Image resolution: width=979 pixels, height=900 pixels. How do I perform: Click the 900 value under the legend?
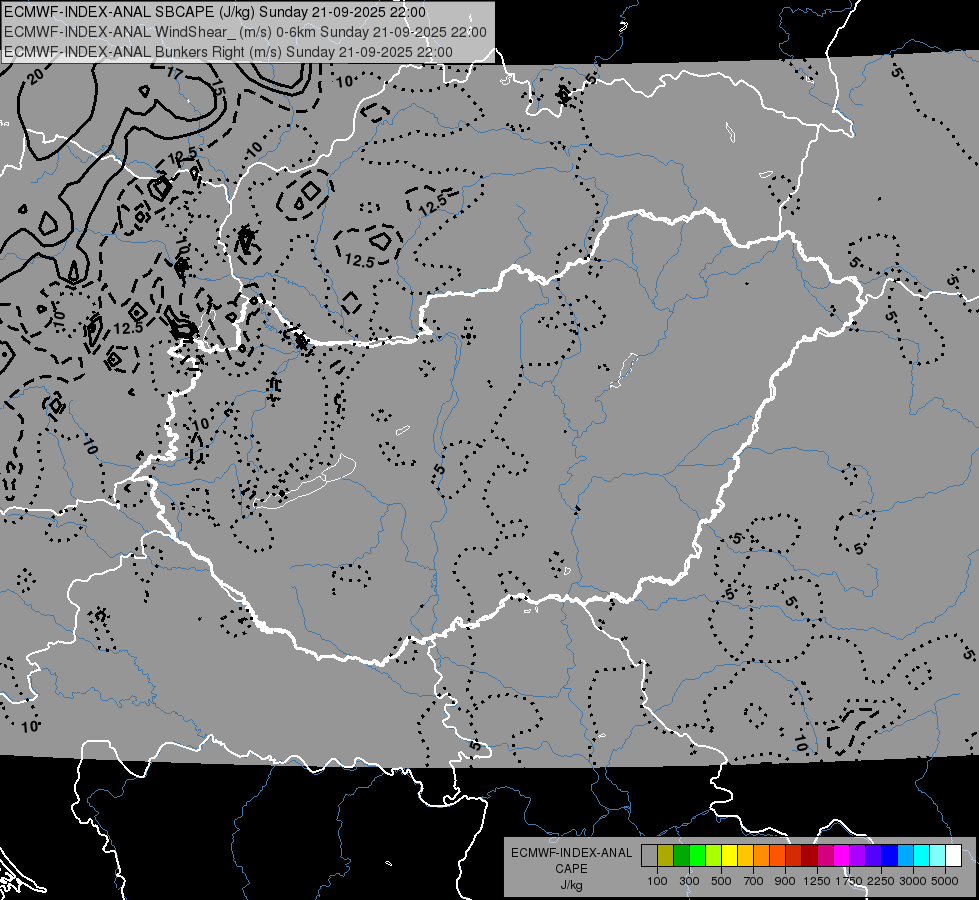coord(785,881)
